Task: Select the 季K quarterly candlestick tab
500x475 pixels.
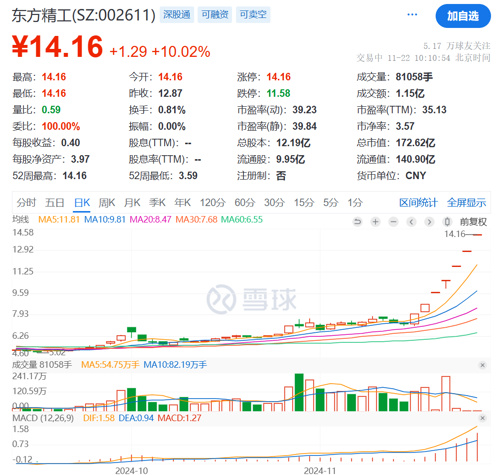Action: click(x=157, y=203)
